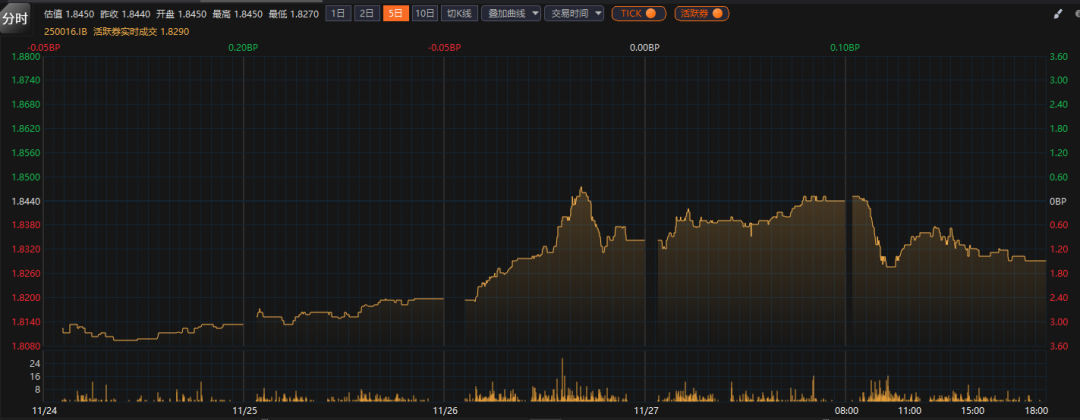
Task: Select the 2日 time range
Action: click(368, 13)
